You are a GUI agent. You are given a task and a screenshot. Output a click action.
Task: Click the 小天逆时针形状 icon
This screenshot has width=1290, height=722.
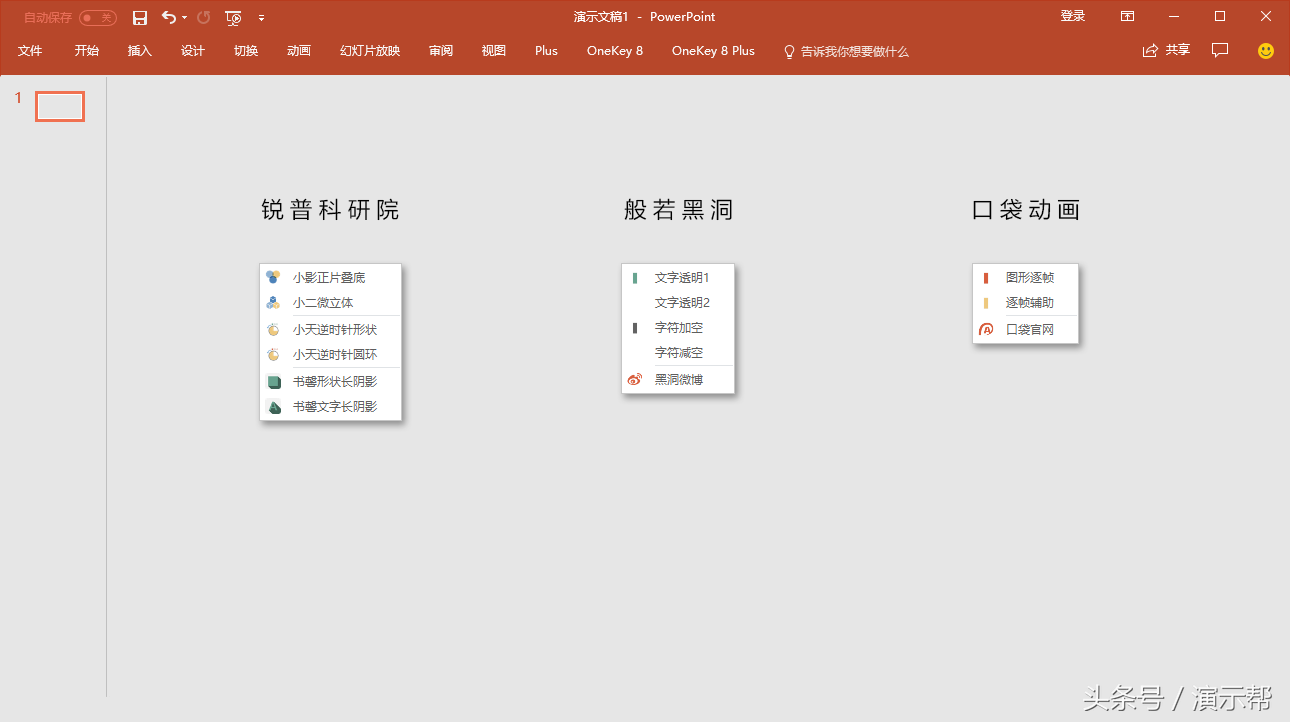(x=273, y=329)
